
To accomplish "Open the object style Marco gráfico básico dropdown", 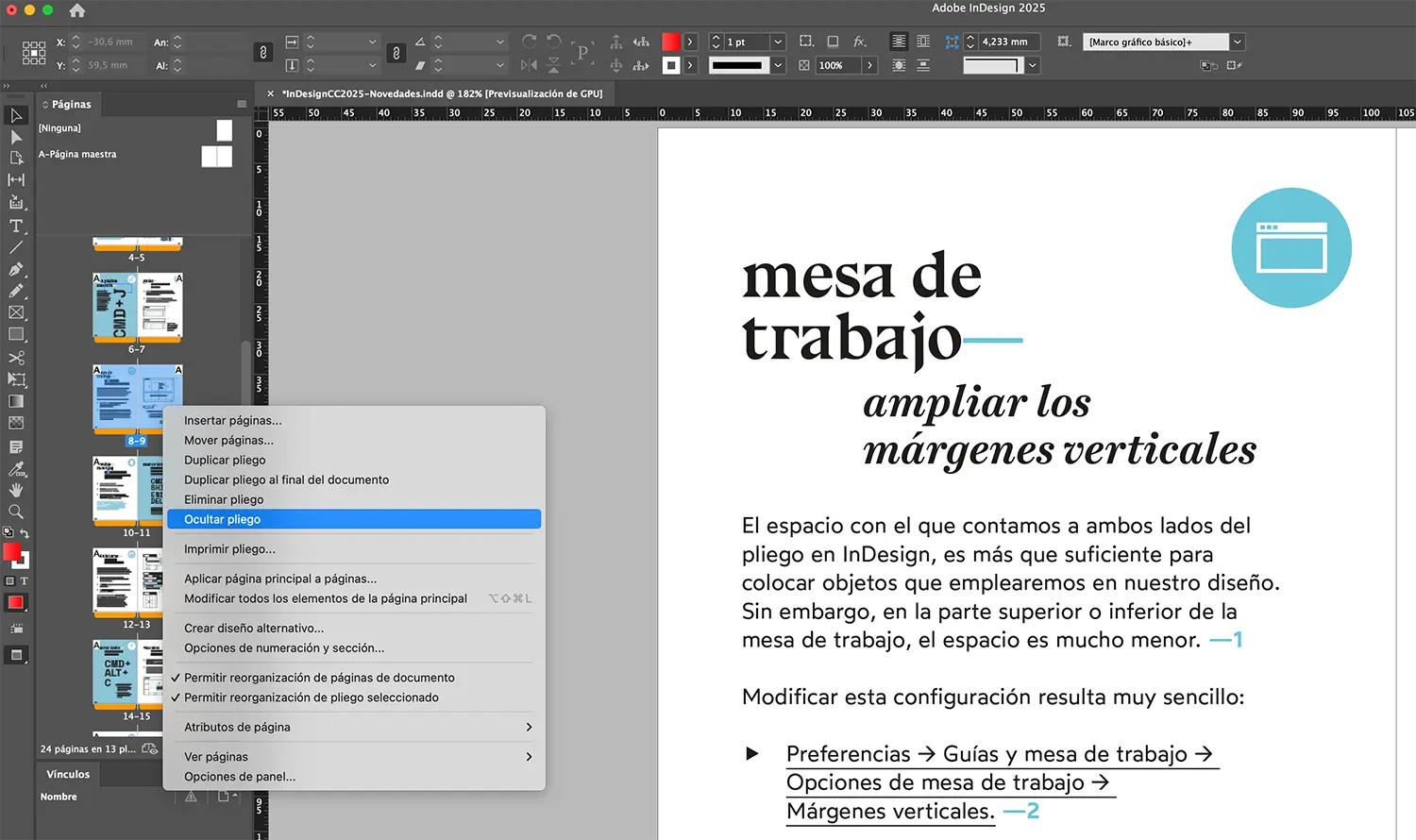I will tap(1237, 42).
